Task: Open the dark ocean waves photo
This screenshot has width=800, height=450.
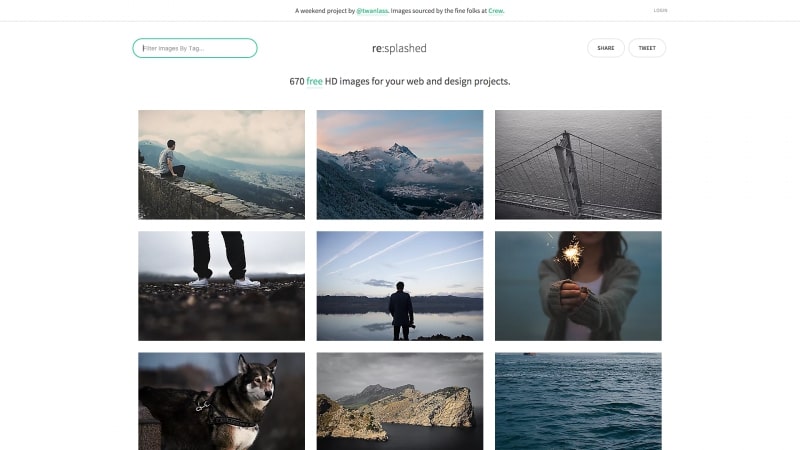Action: [578, 401]
